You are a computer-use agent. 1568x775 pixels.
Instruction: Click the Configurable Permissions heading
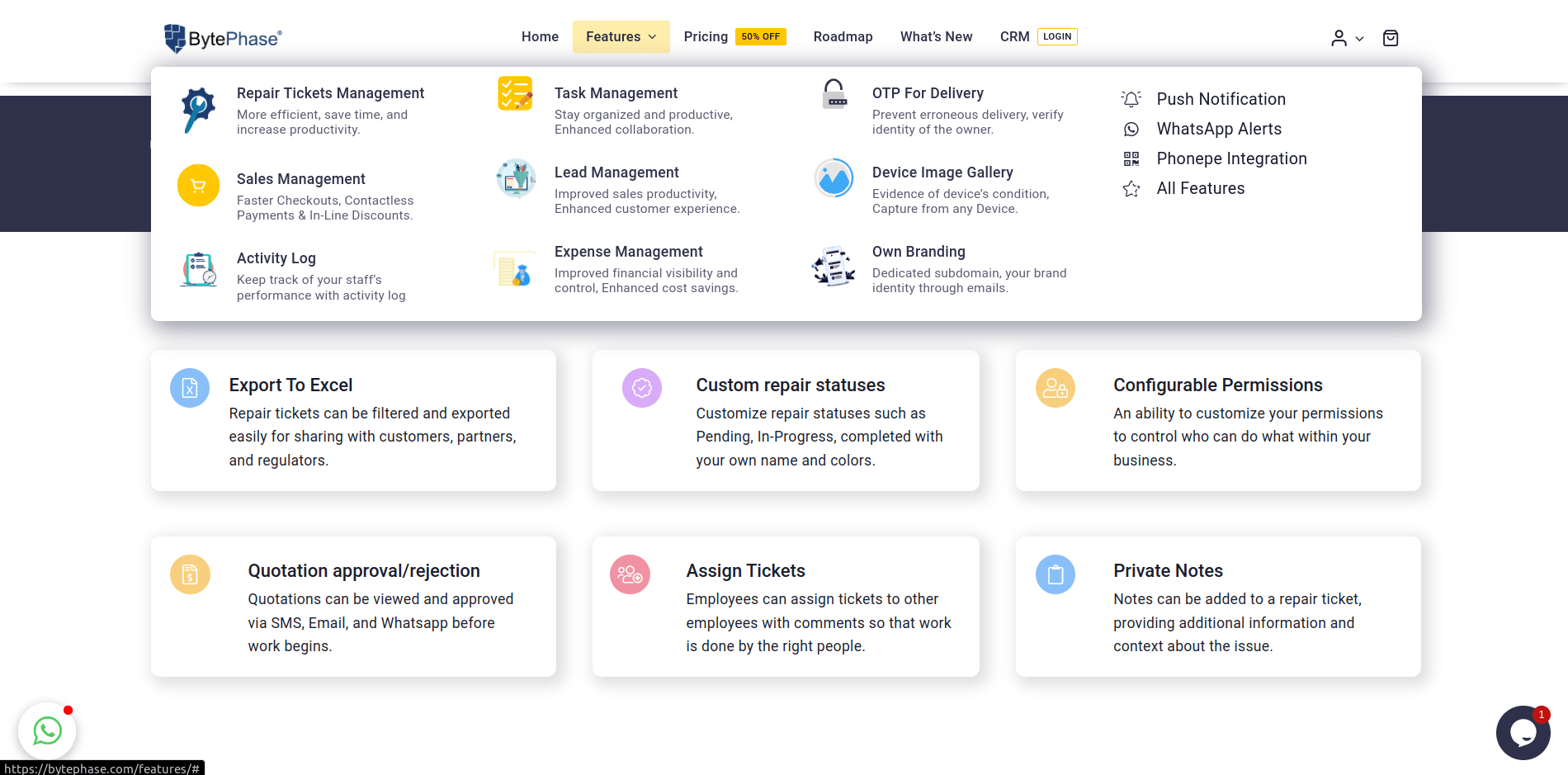coord(1217,385)
